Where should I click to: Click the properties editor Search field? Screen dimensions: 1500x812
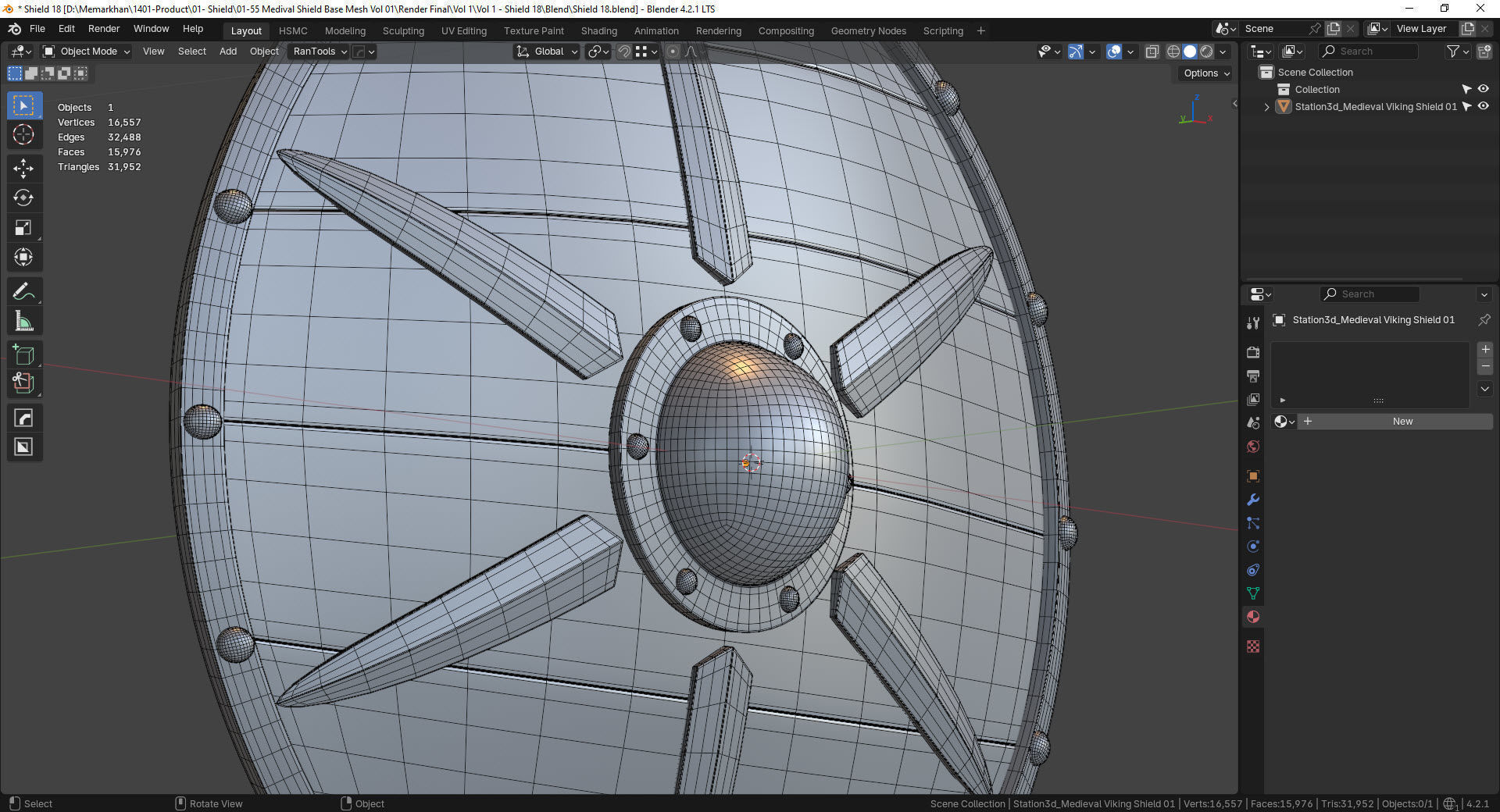(1370, 294)
